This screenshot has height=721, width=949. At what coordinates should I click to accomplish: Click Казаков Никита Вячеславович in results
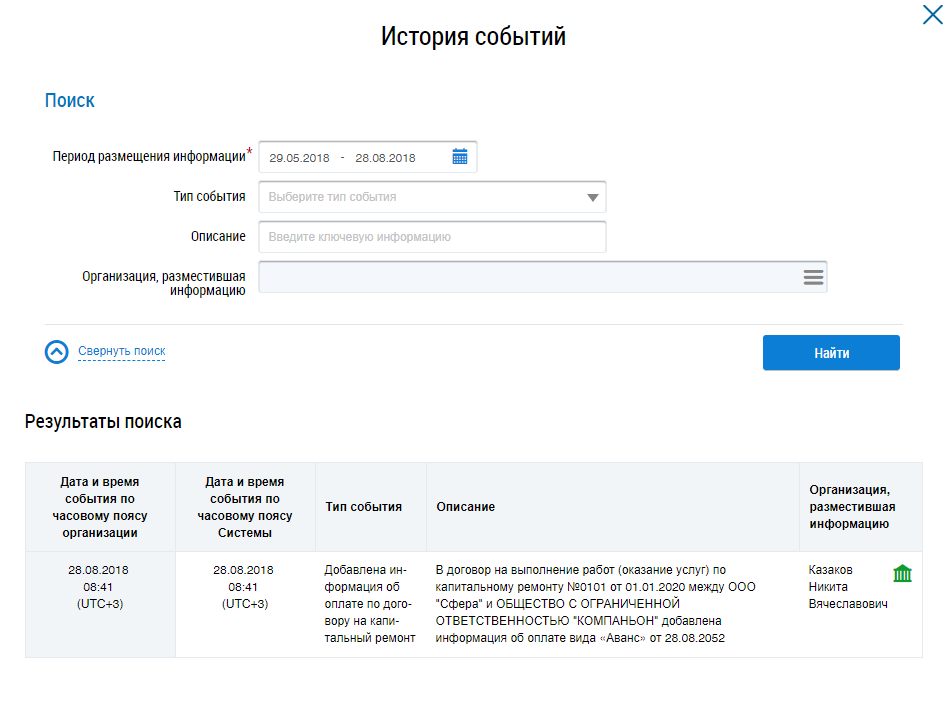click(x=847, y=587)
